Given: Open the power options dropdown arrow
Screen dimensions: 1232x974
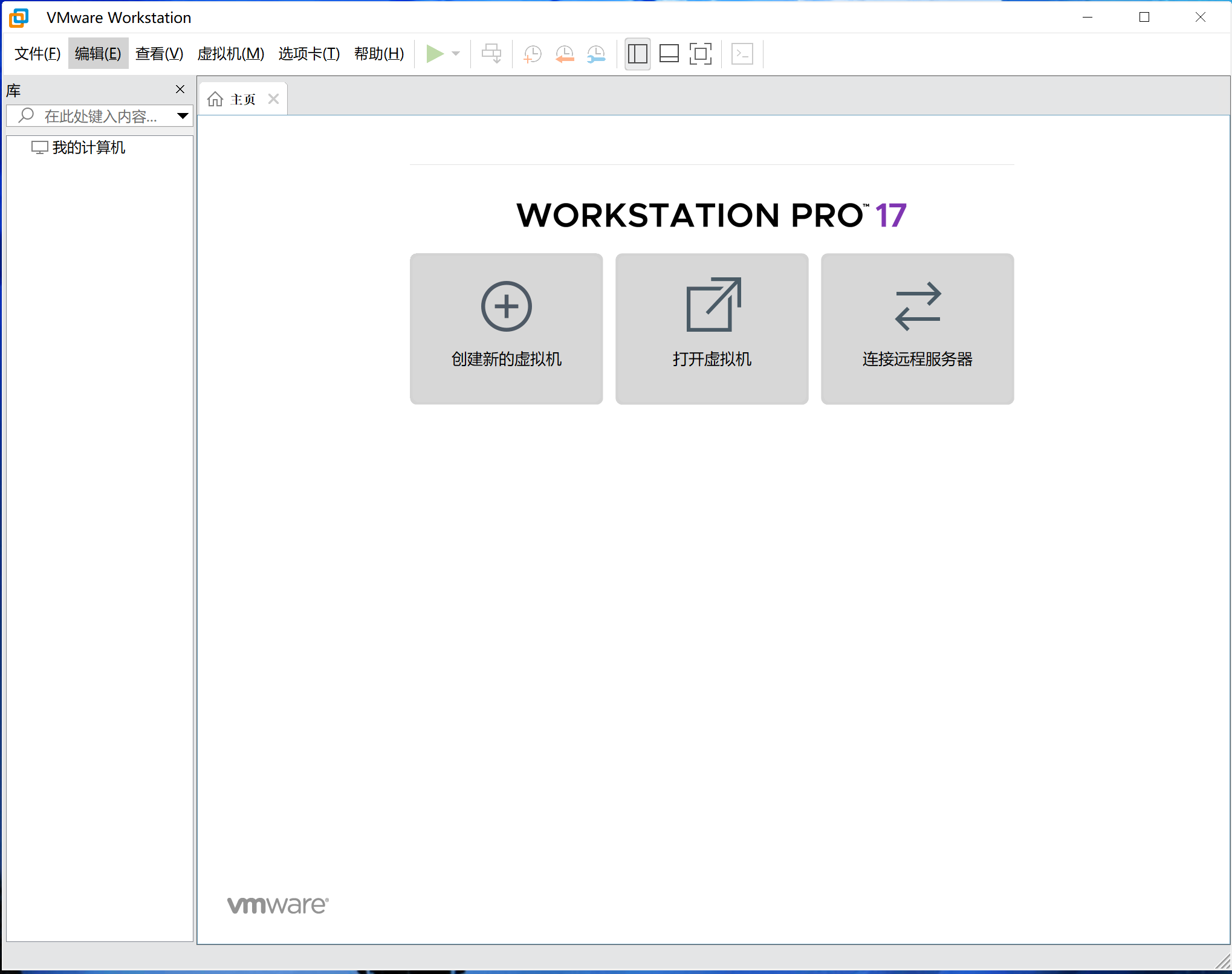Looking at the screenshot, I should click(x=456, y=54).
